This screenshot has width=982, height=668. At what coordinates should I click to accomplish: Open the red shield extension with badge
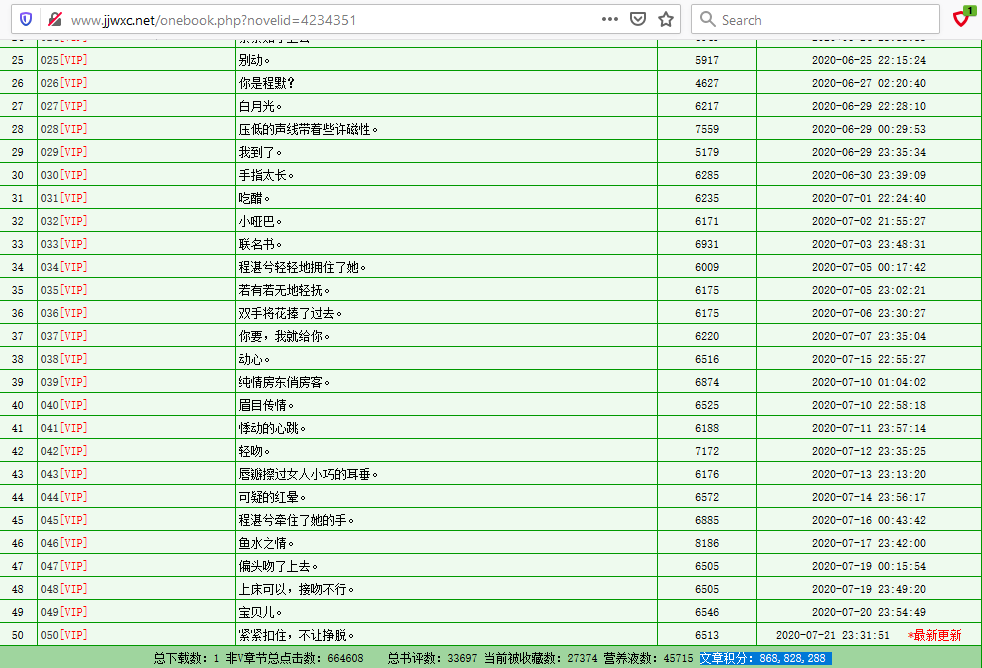coord(961,18)
